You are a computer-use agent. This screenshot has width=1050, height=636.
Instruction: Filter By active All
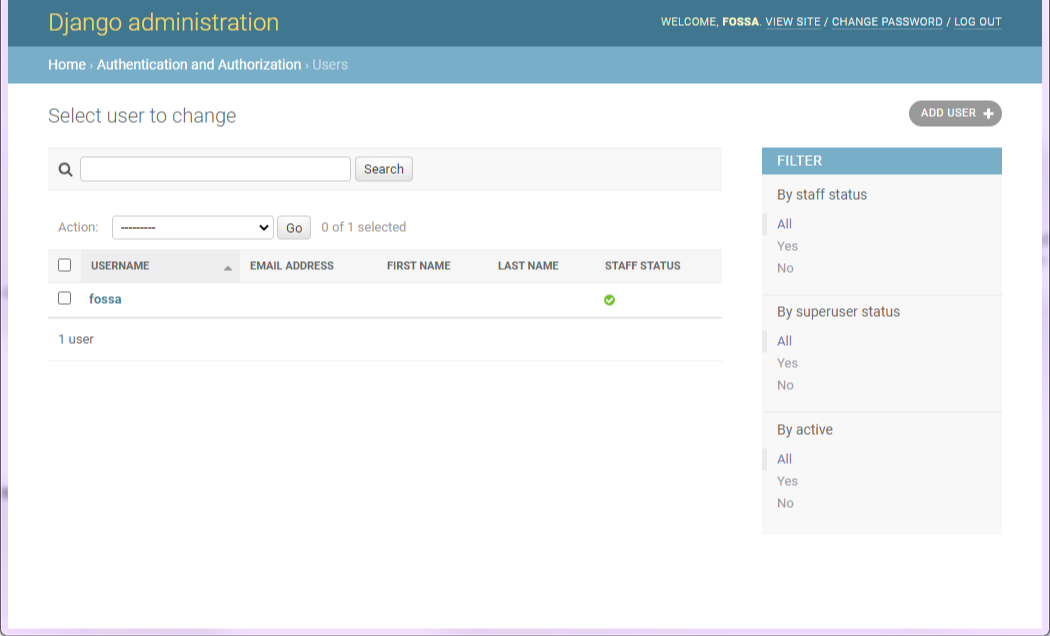[784, 459]
